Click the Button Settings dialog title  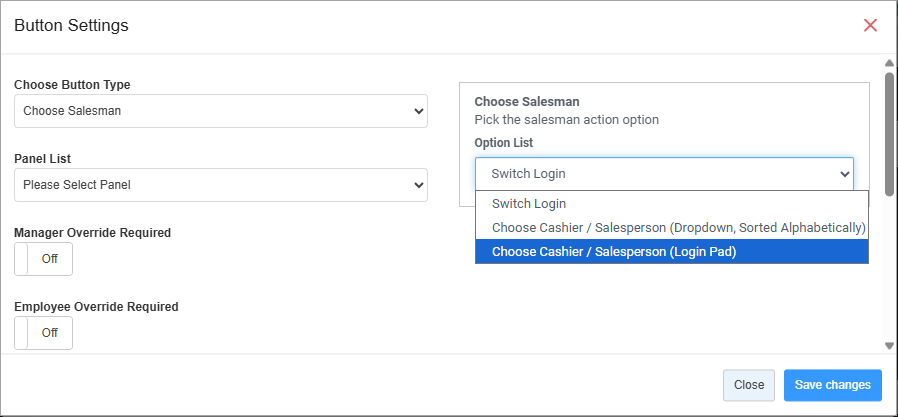(x=71, y=26)
